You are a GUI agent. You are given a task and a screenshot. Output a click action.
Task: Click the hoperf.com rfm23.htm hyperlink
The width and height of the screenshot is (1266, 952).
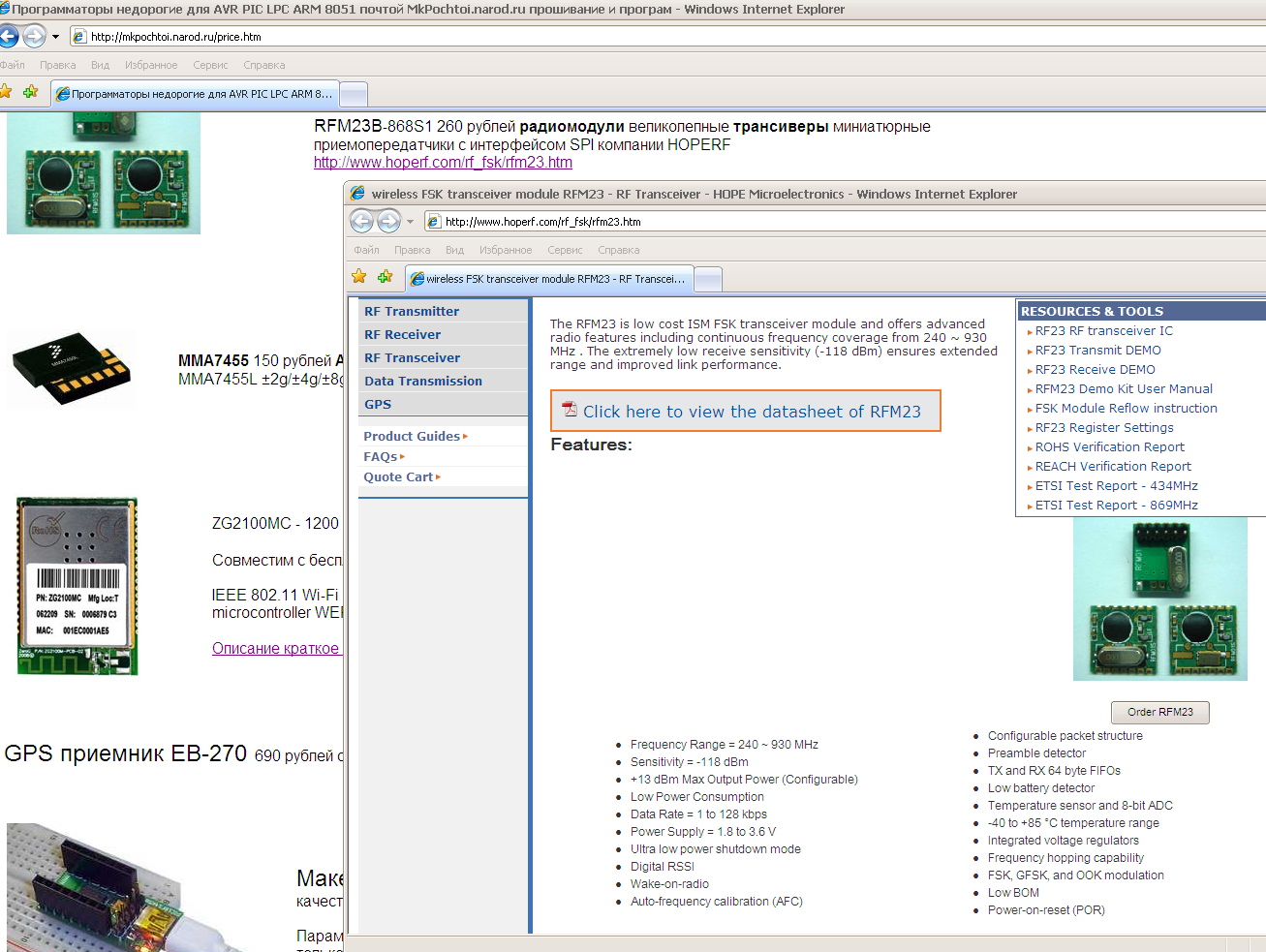(x=443, y=163)
